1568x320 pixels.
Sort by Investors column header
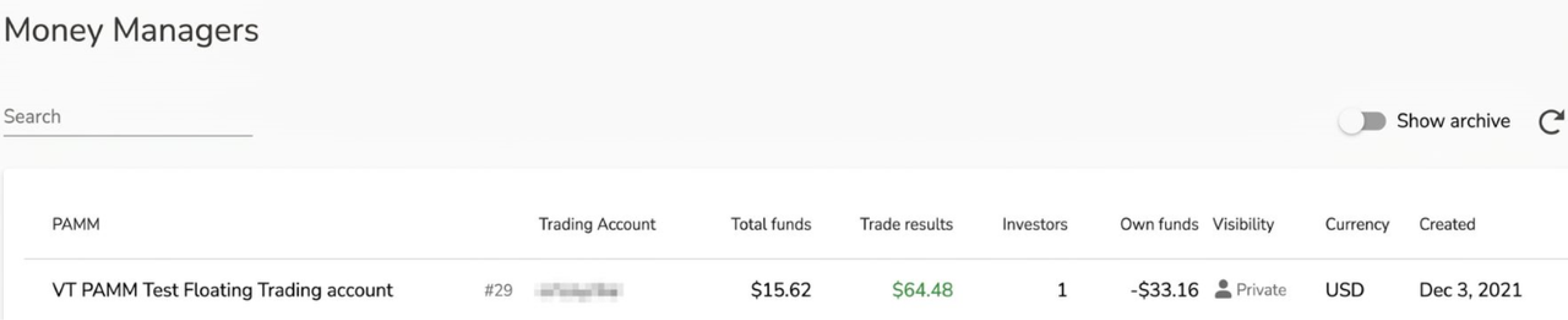click(x=1034, y=225)
